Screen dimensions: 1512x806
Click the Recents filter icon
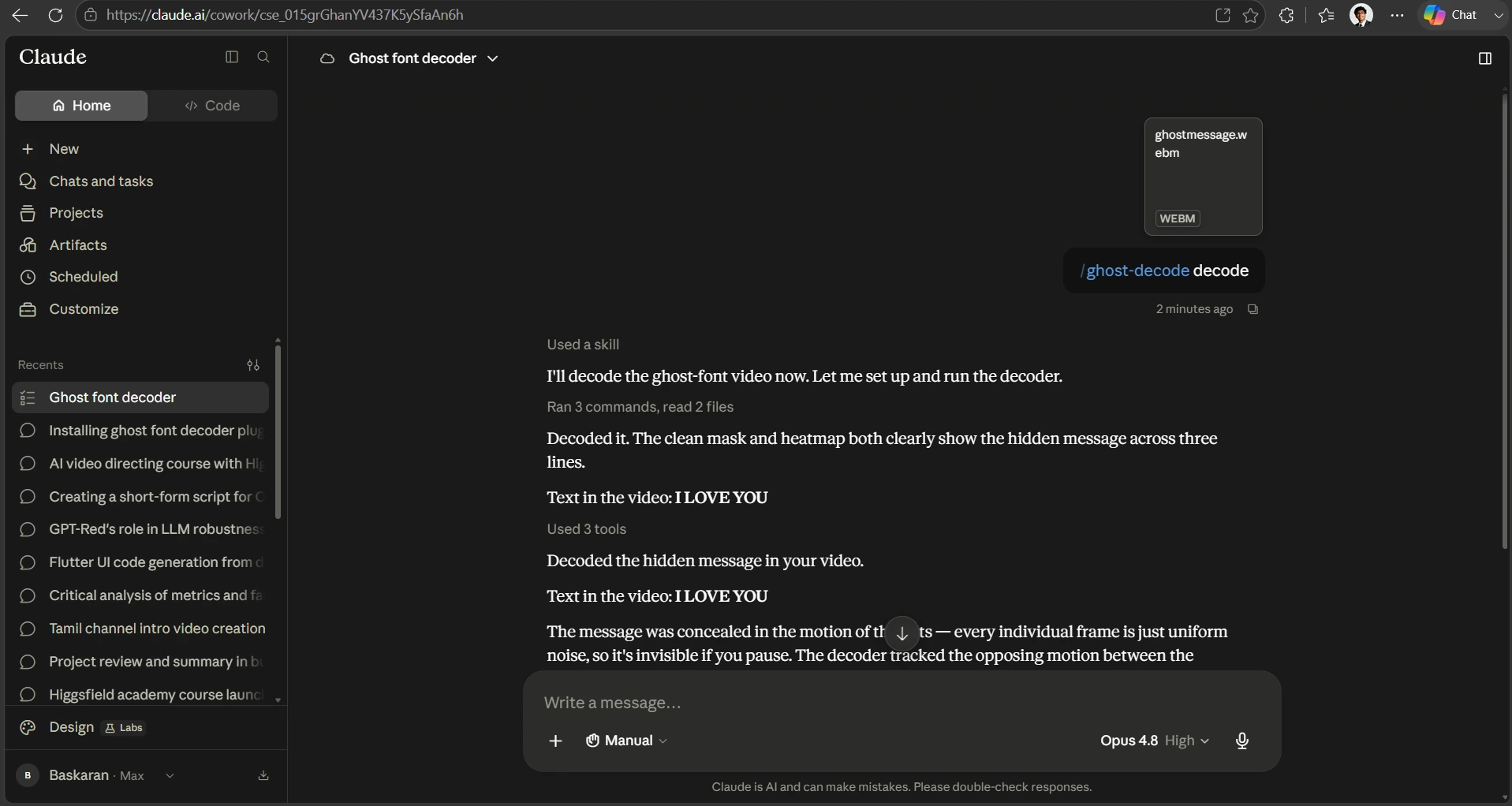(x=253, y=365)
